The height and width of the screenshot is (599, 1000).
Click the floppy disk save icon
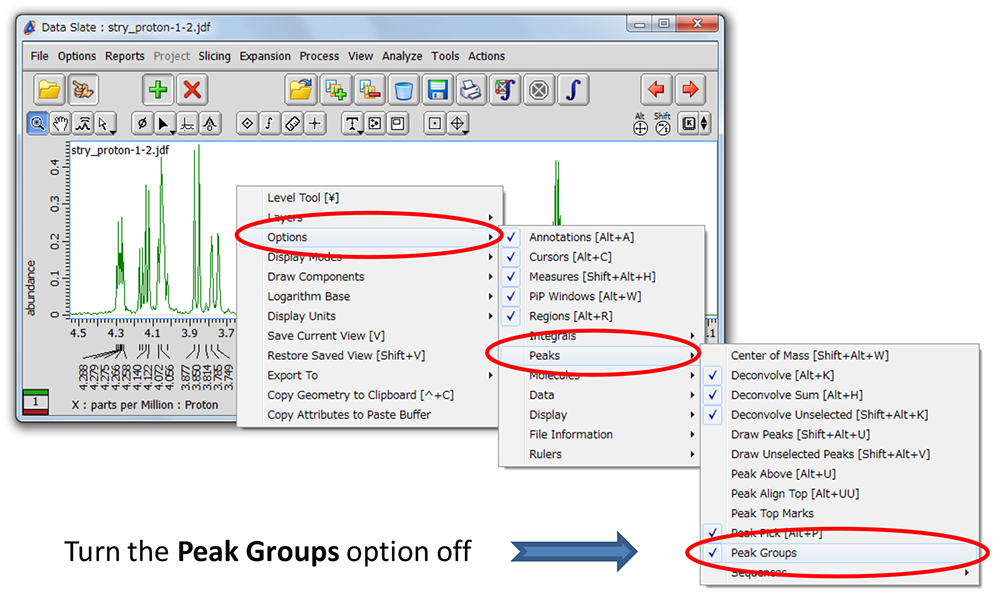437,90
